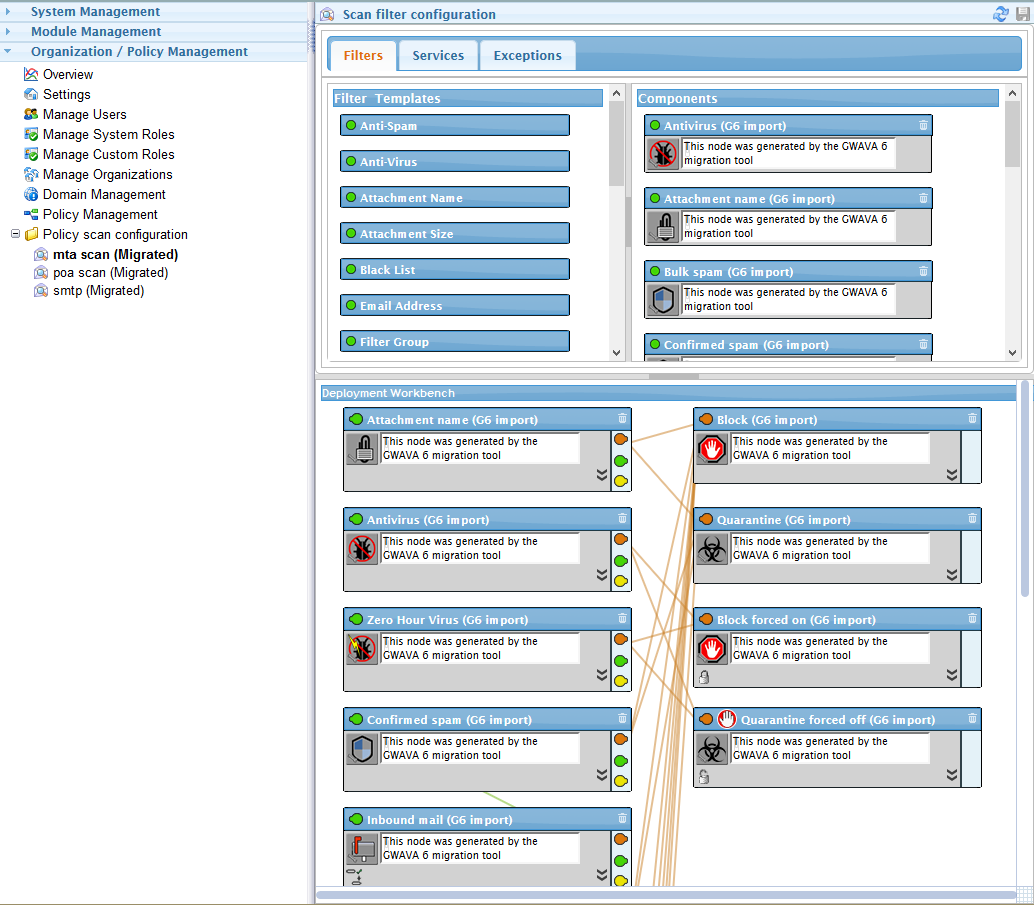Viewport: 1034px width, 905px height.
Task: Select the Black List filter template
Action: (454, 269)
